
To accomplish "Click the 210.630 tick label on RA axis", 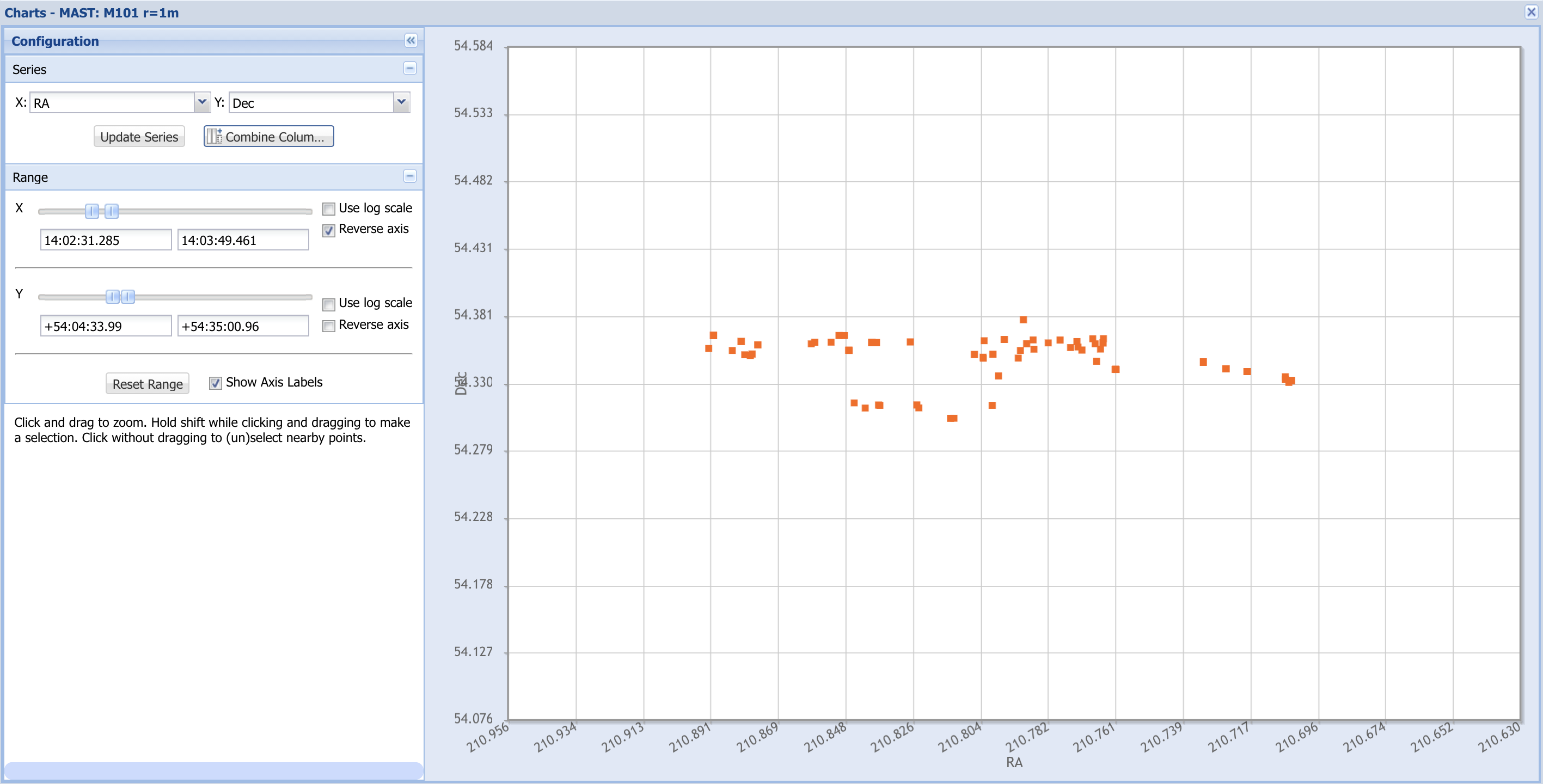I will click(1499, 737).
